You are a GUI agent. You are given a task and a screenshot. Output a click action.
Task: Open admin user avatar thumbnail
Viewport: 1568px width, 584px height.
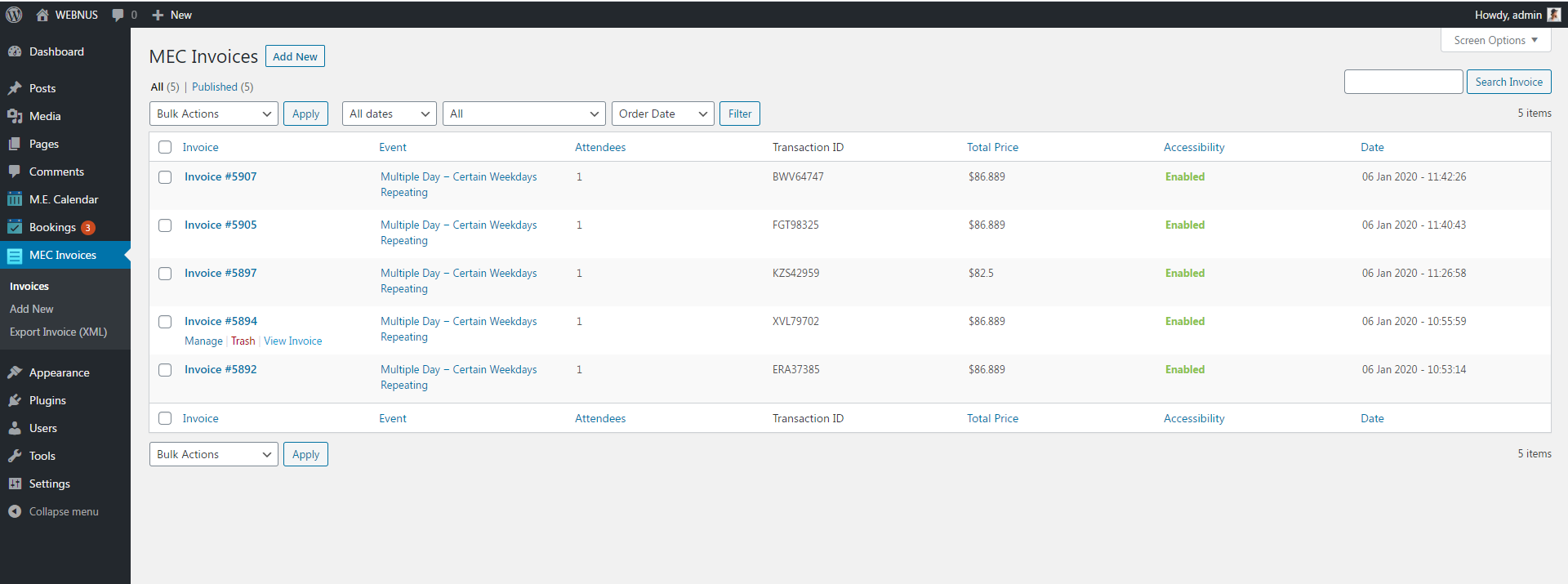(x=1554, y=15)
